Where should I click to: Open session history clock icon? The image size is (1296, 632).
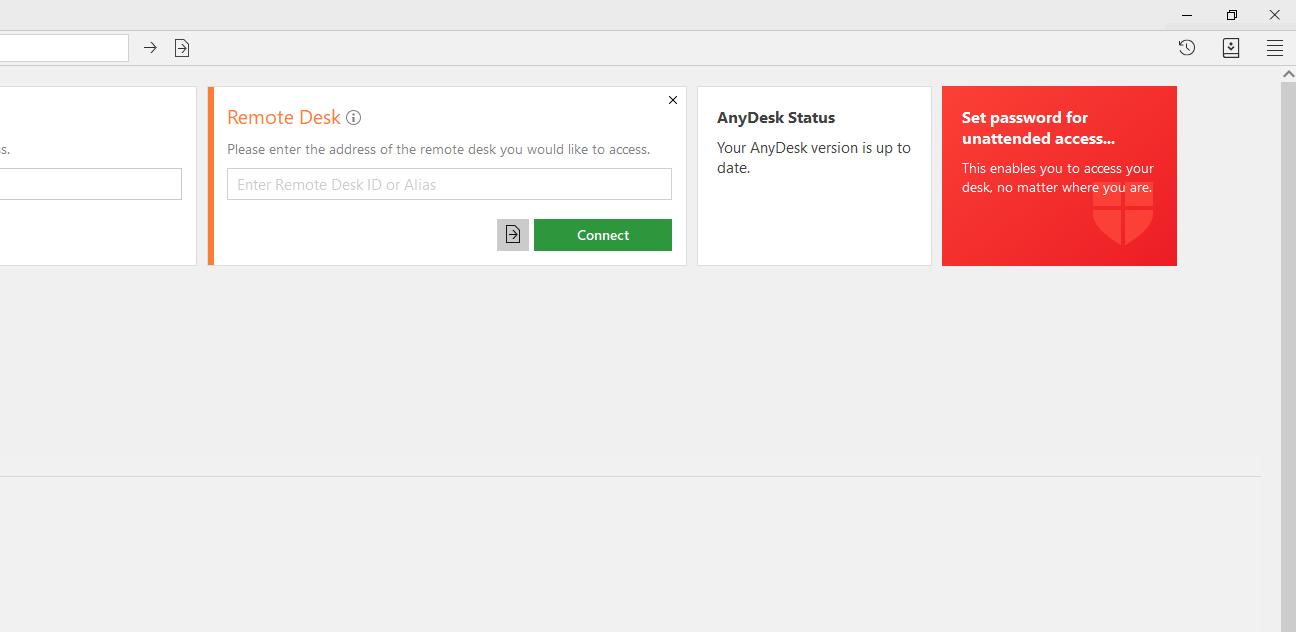coord(1187,48)
